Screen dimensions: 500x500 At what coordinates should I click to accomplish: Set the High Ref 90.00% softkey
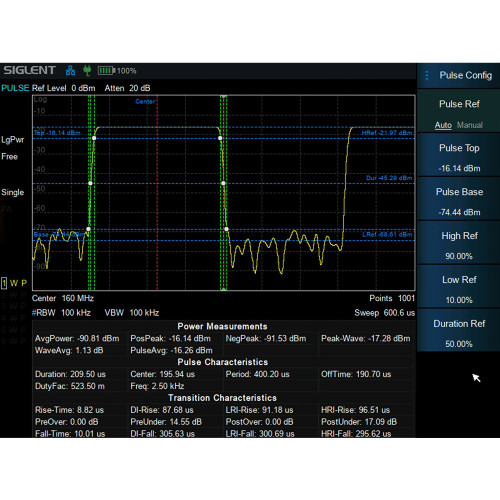459,243
